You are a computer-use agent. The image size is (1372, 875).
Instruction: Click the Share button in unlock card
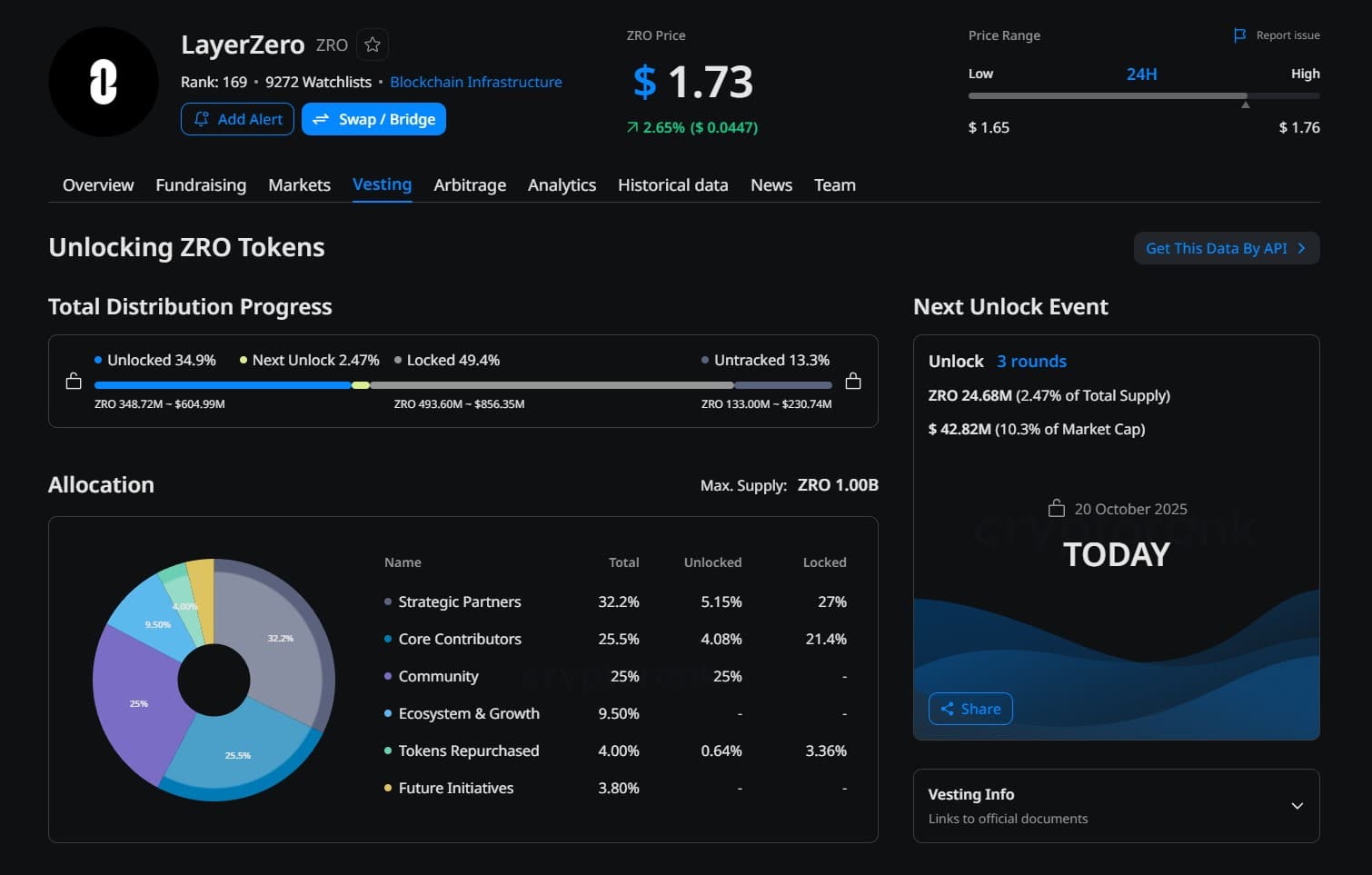tap(970, 709)
